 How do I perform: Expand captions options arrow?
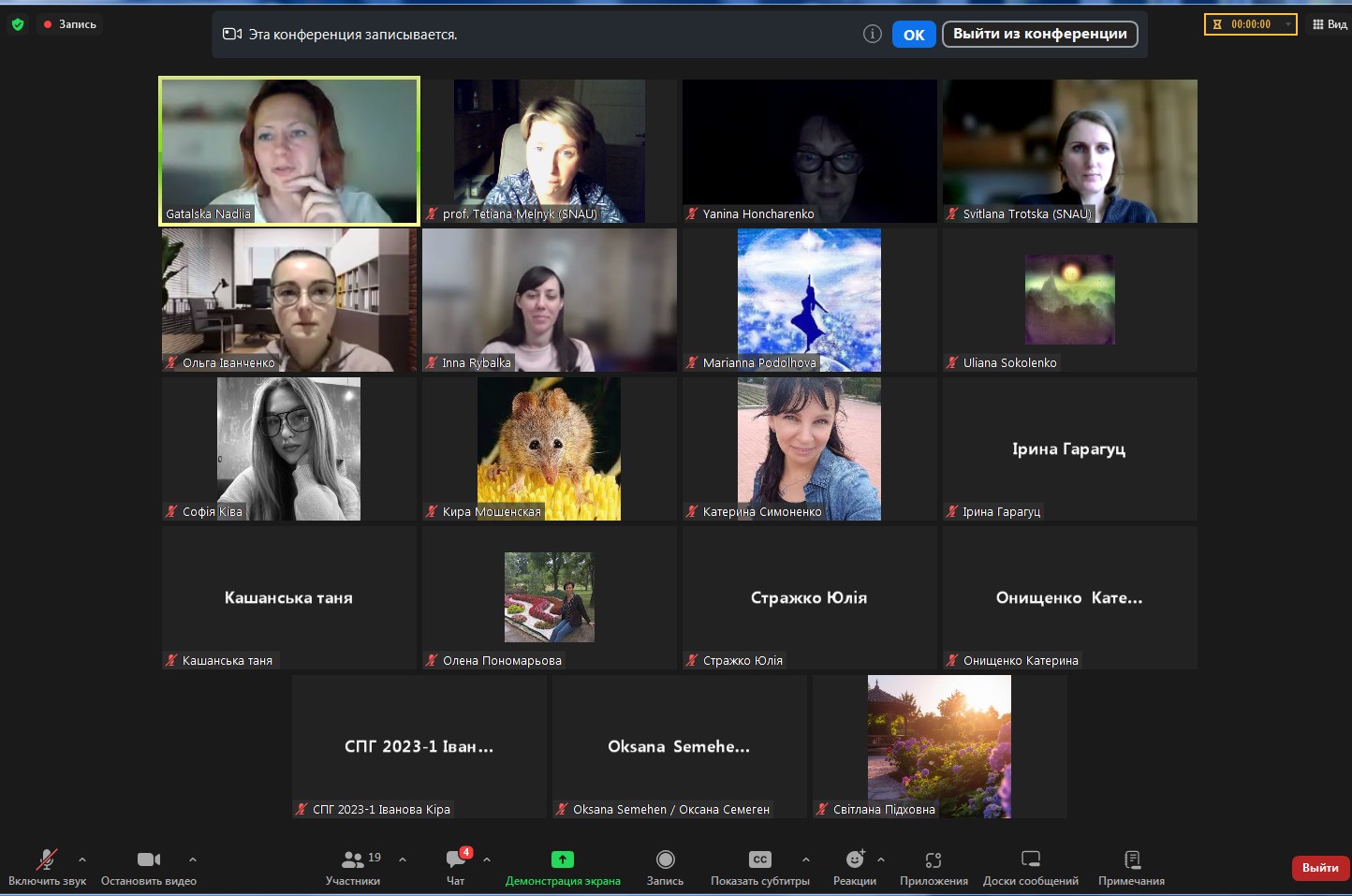coord(806,859)
